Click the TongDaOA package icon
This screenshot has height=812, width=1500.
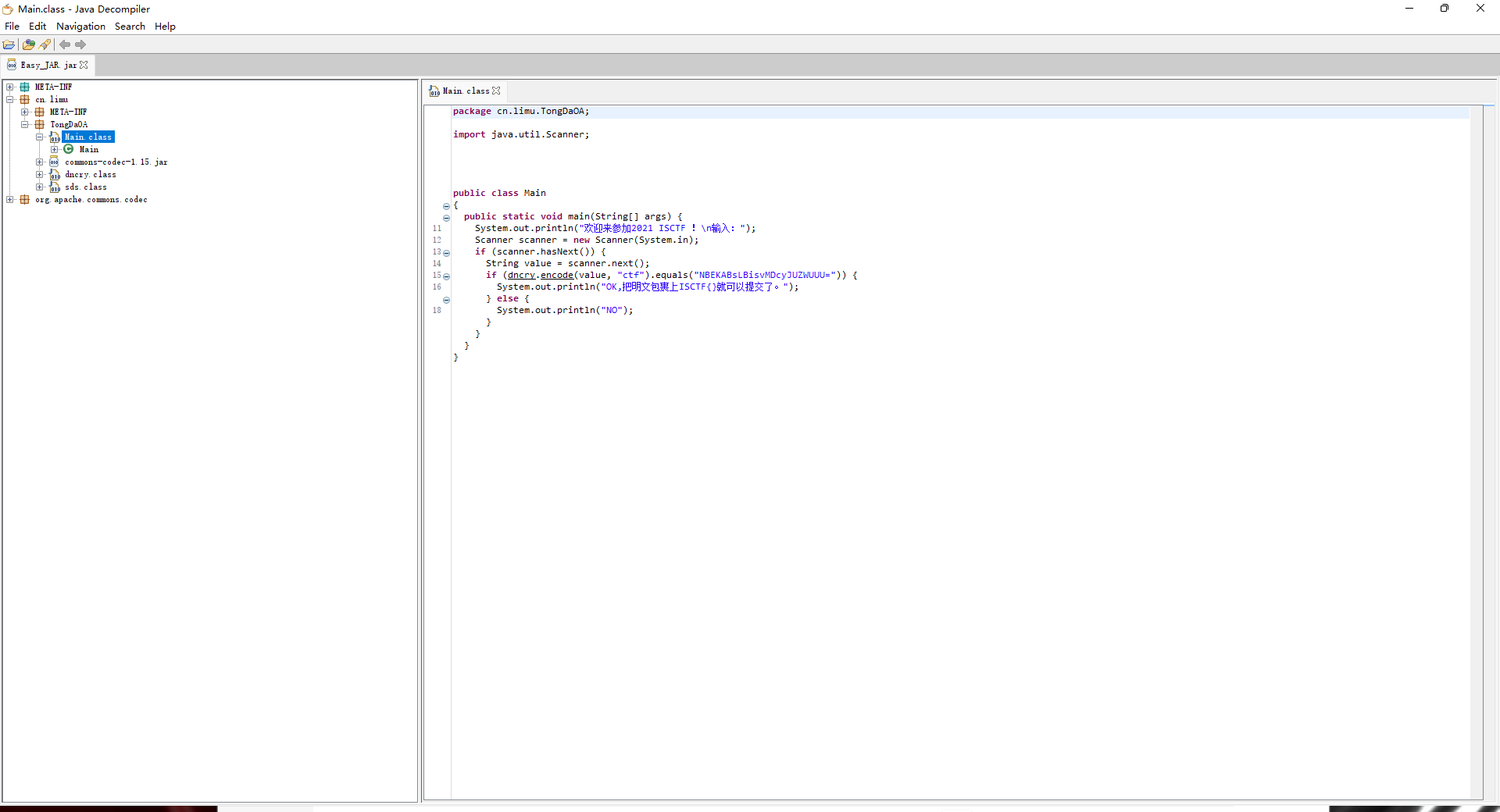point(40,124)
